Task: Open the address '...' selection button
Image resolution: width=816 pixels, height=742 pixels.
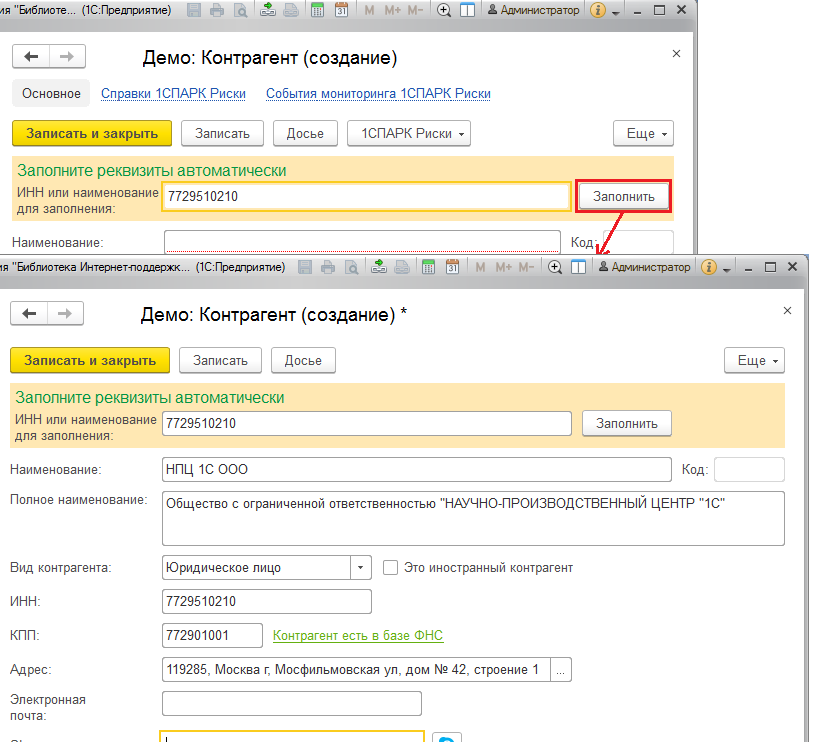Action: tap(560, 669)
